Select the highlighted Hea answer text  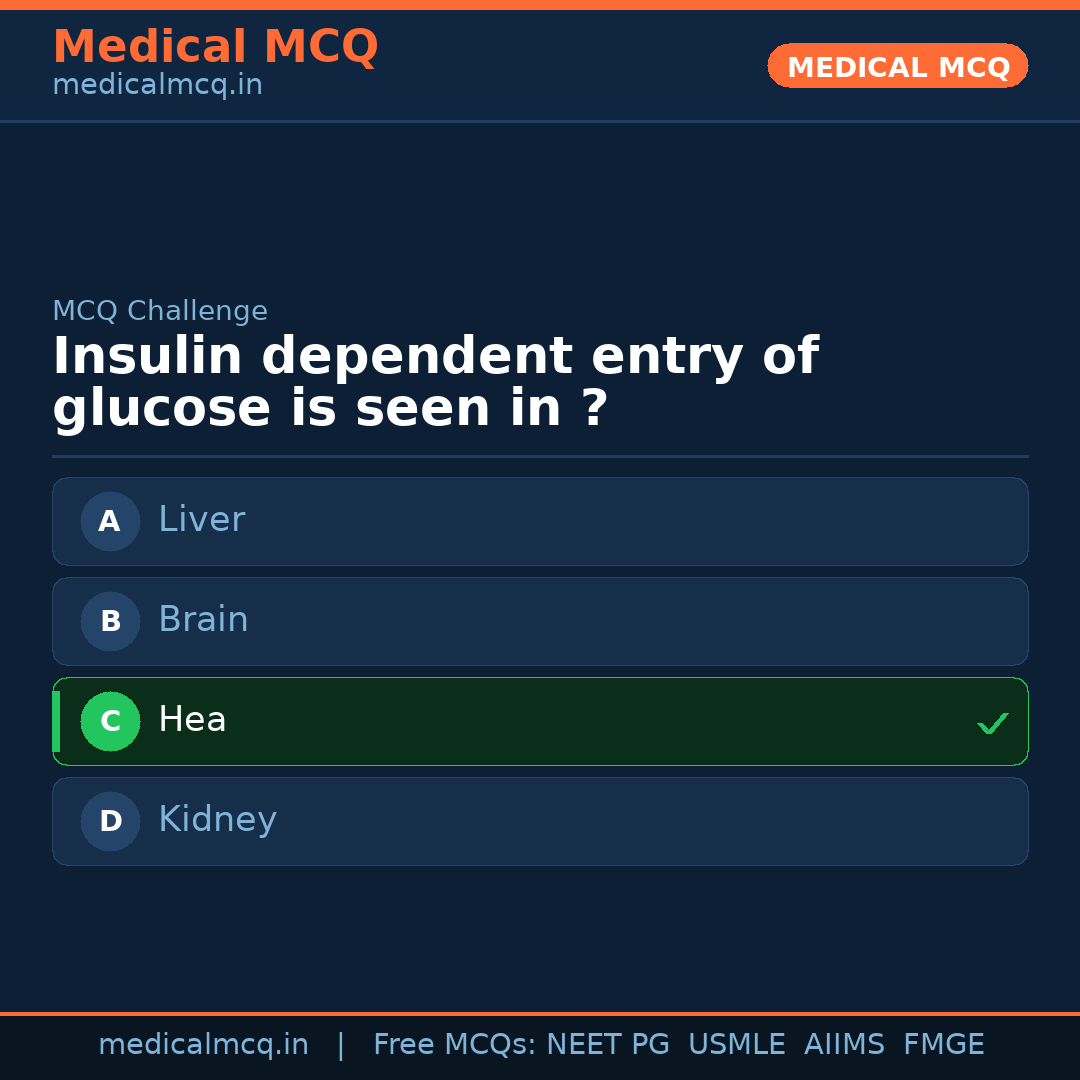(192, 720)
